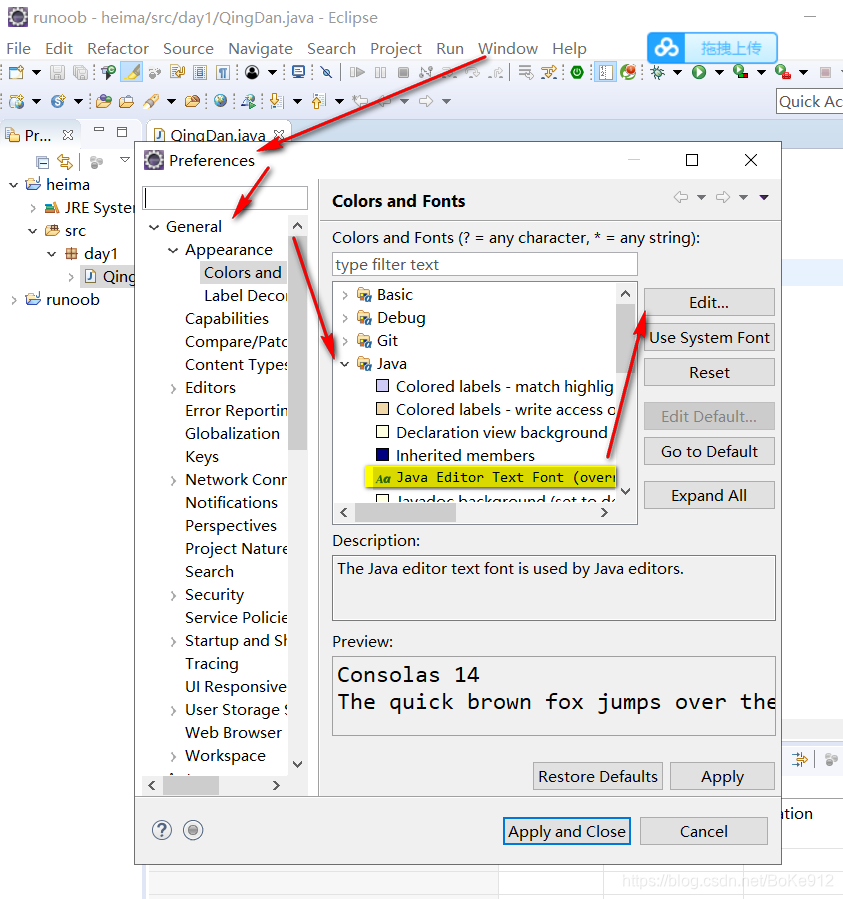Image resolution: width=843 pixels, height=899 pixels.
Task: Click Skip All Breakpoints icon
Action: (x=326, y=72)
